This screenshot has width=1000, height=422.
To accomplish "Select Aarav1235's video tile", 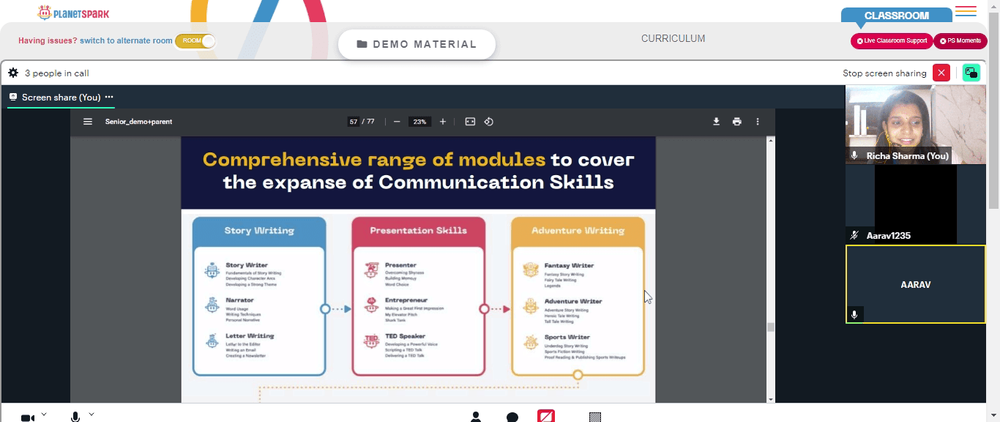I will [915, 205].
